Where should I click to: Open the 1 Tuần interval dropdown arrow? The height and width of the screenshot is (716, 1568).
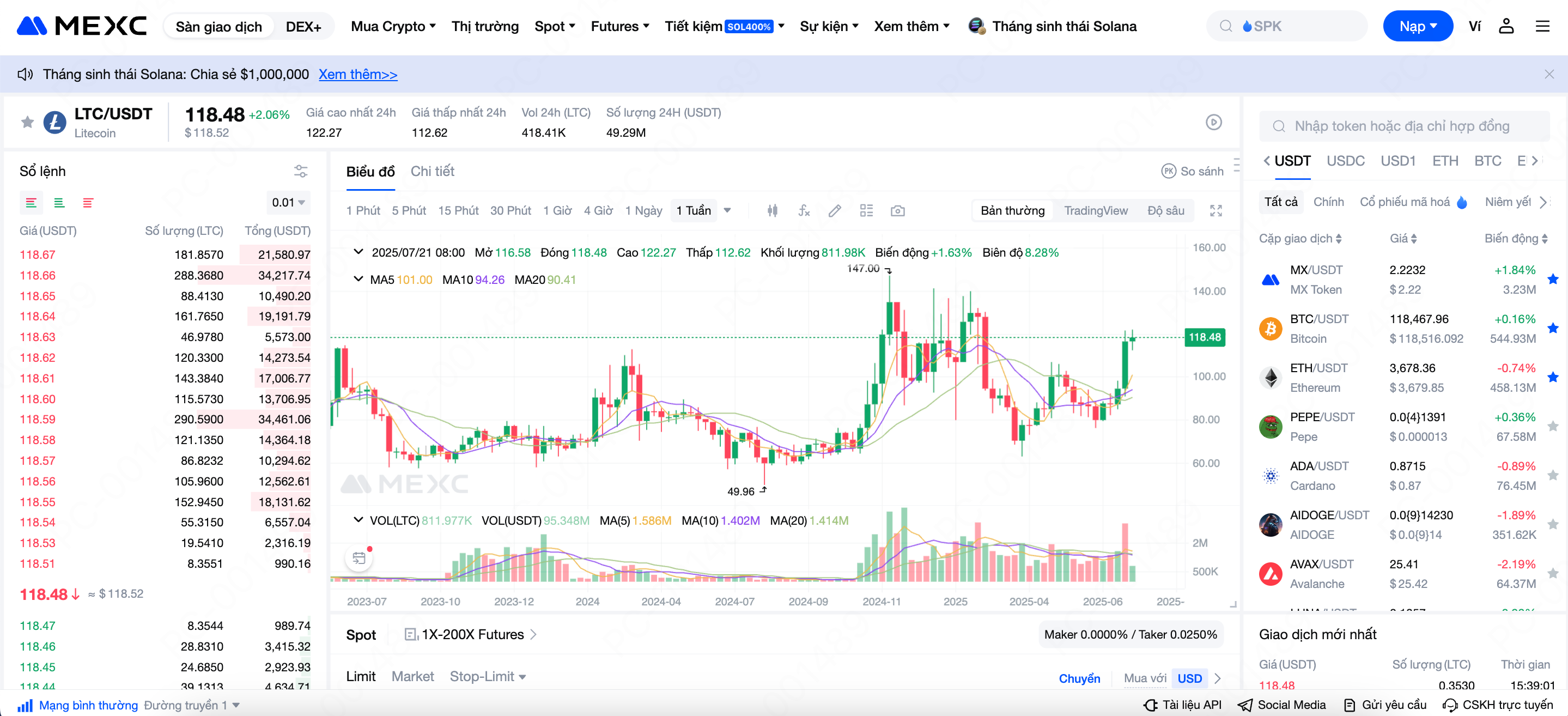(727, 211)
